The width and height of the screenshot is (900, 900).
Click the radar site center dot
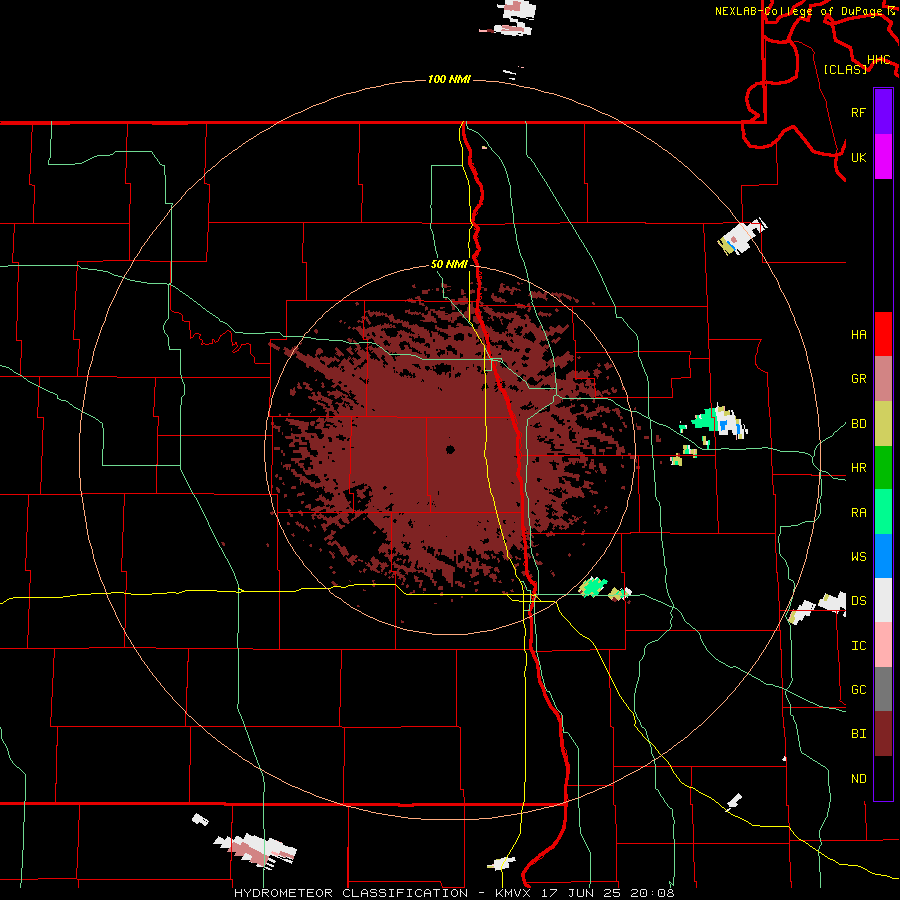click(x=450, y=449)
